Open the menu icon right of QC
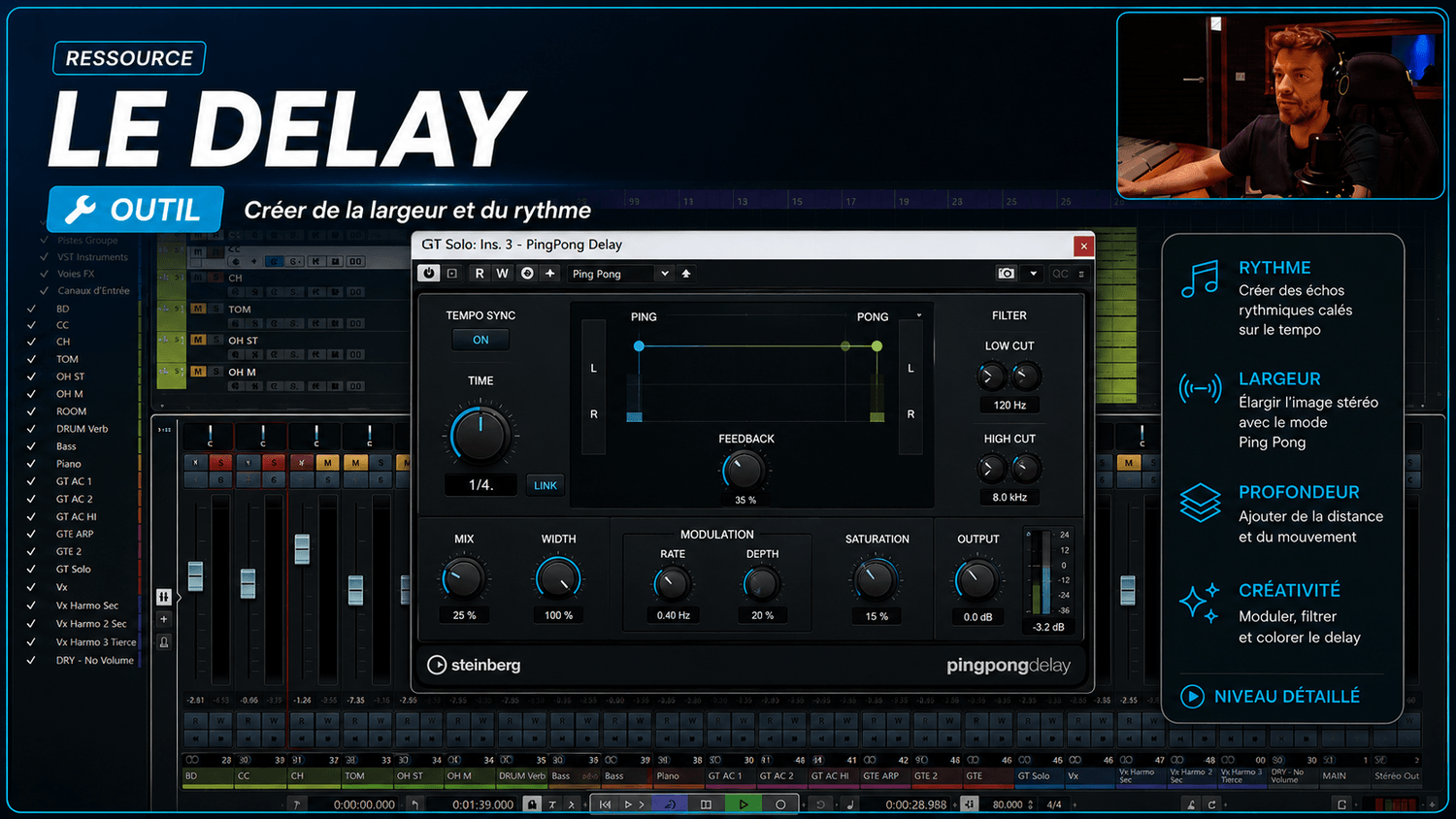The width and height of the screenshot is (1456, 819). 1081,274
